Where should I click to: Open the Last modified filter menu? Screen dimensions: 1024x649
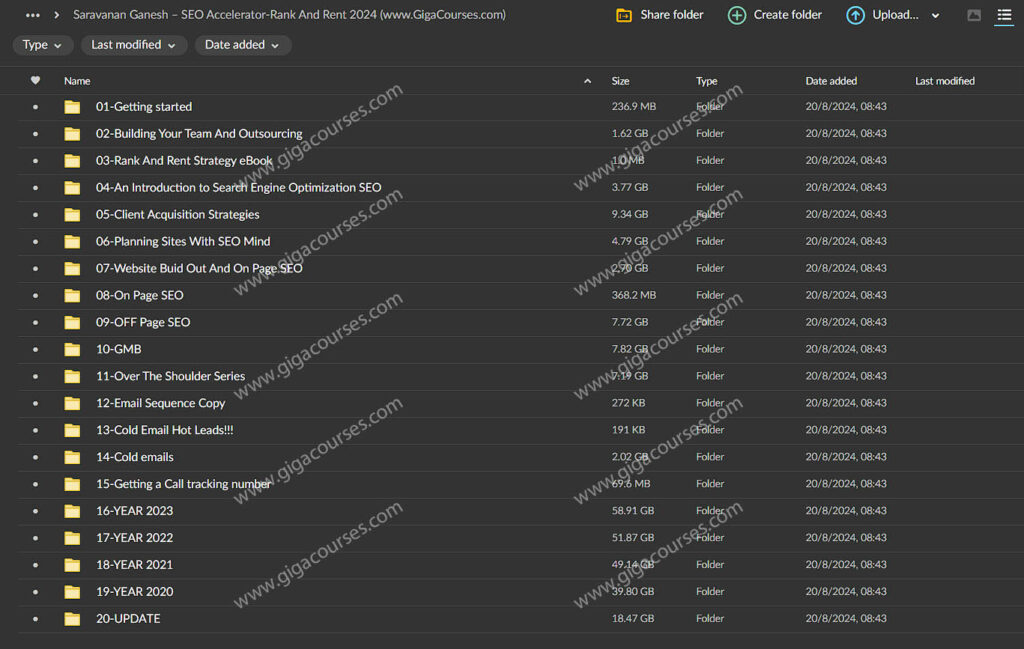[x=133, y=44]
